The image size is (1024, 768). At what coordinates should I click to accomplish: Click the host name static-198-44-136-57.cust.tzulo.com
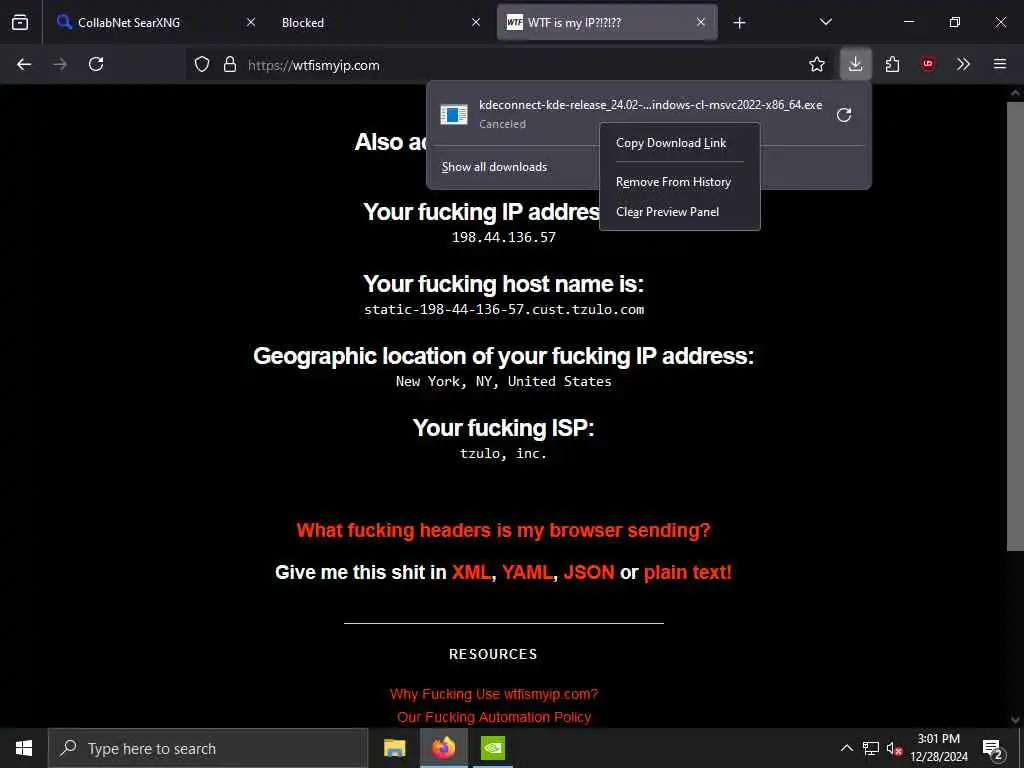tap(504, 310)
